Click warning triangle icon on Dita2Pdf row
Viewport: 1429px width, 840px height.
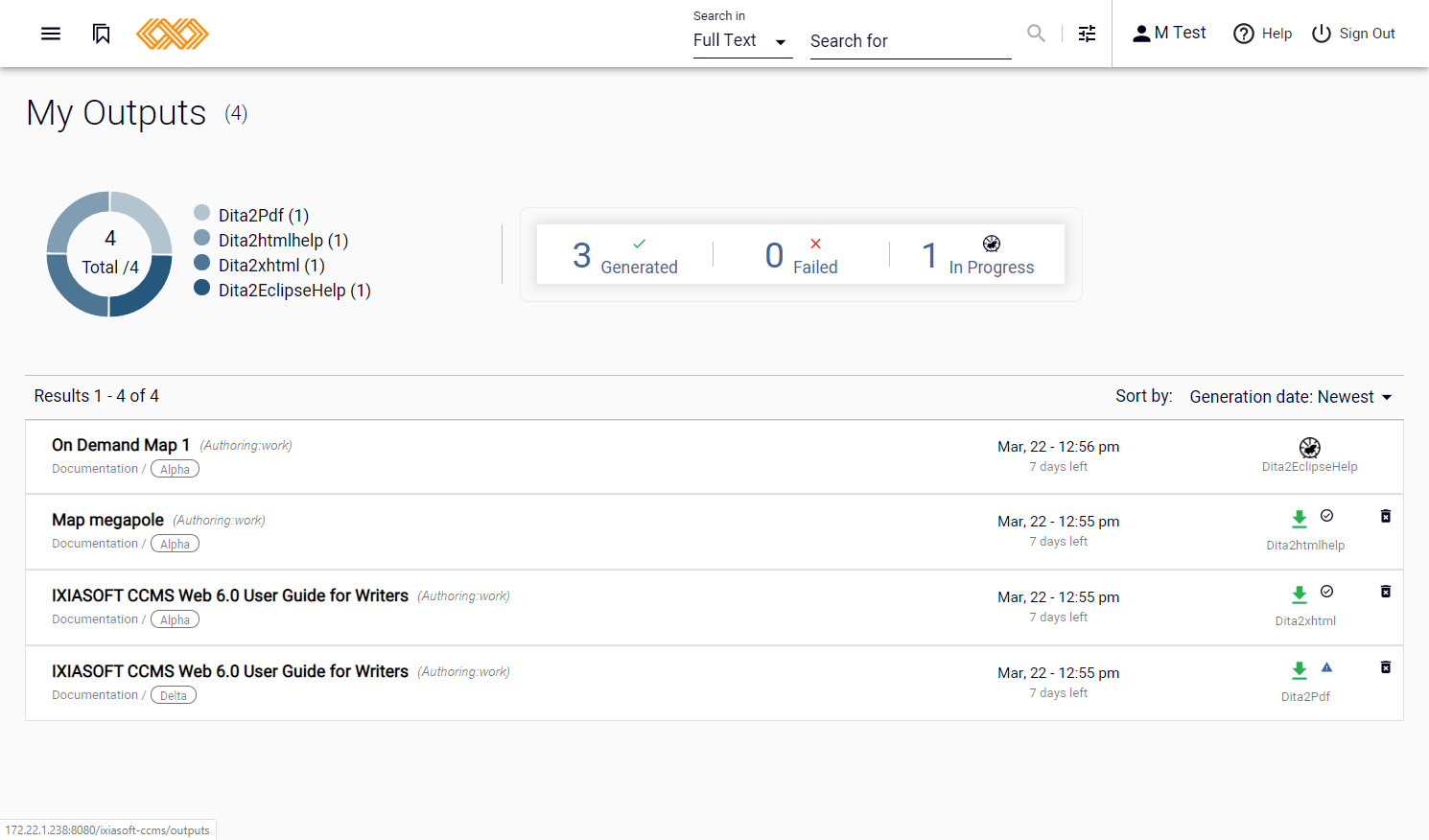(x=1327, y=667)
